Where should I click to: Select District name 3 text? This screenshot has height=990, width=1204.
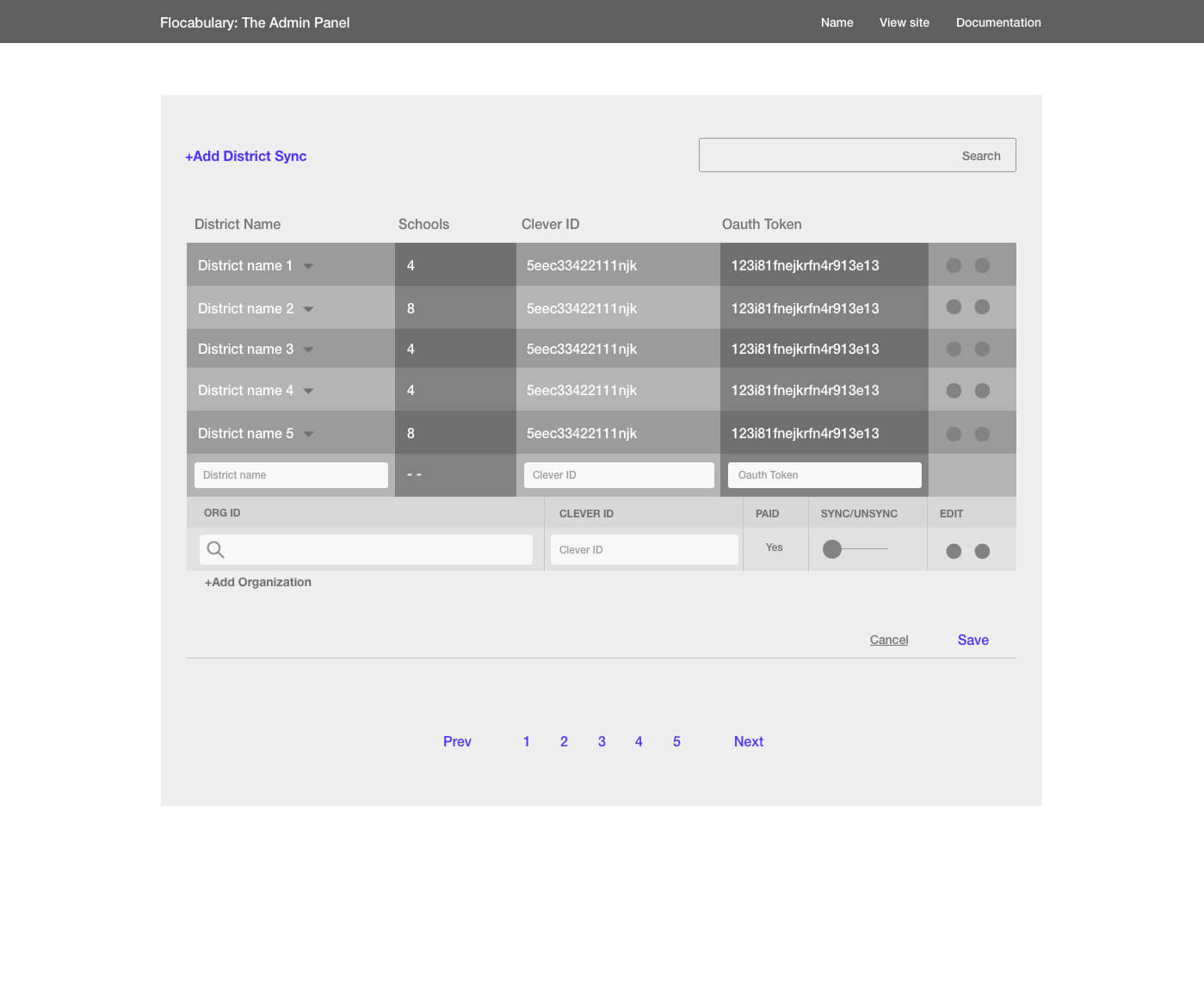click(x=245, y=349)
